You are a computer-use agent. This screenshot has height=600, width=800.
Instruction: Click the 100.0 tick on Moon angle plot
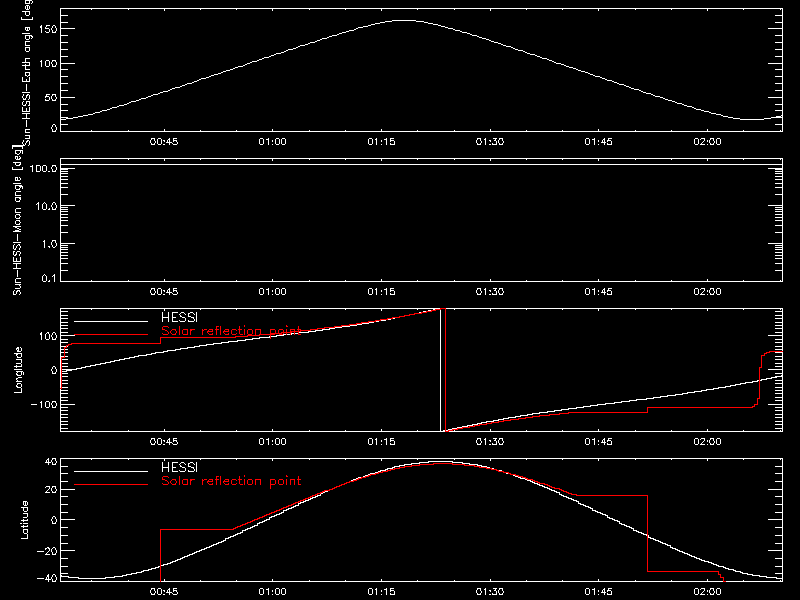[44, 169]
